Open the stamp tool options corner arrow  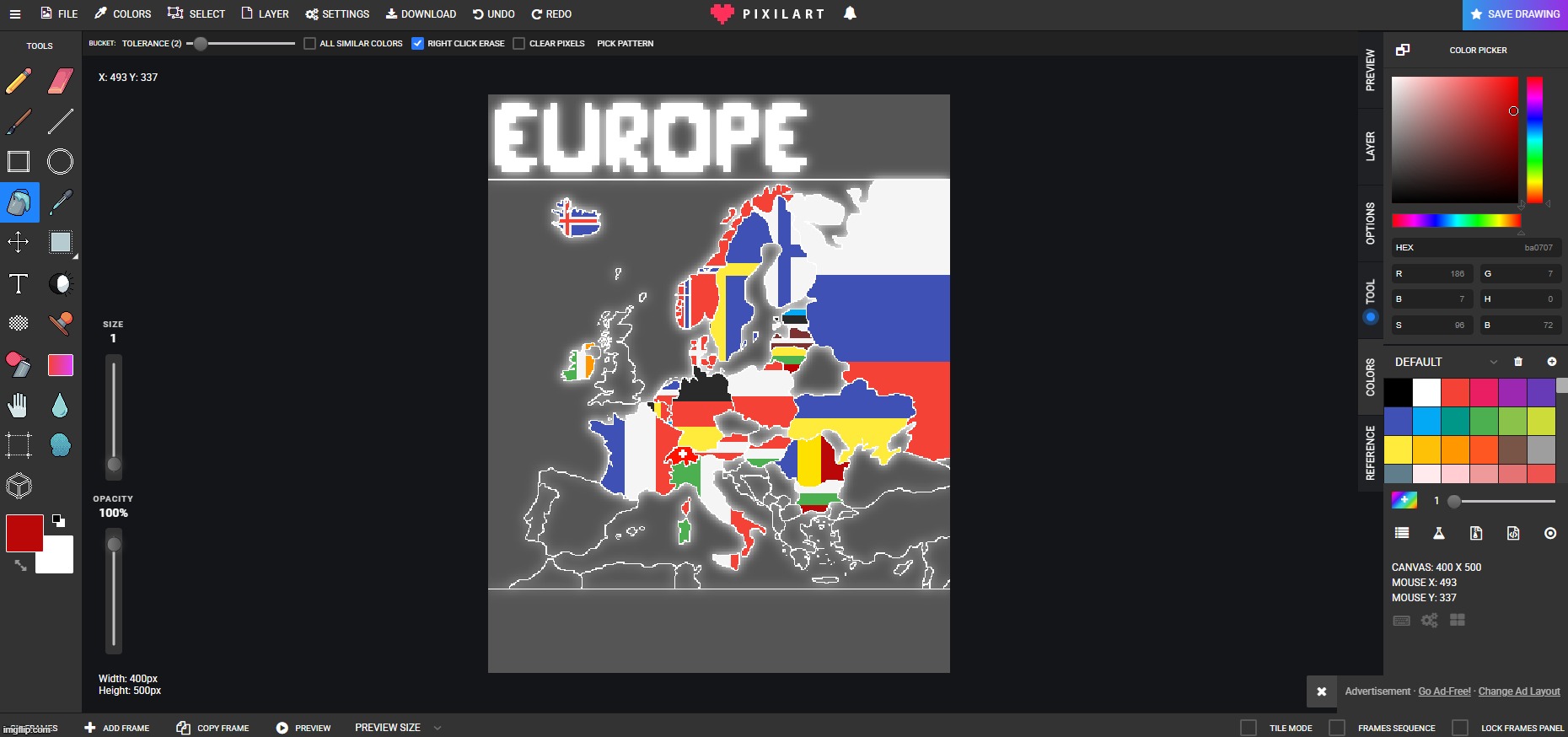click(76, 256)
